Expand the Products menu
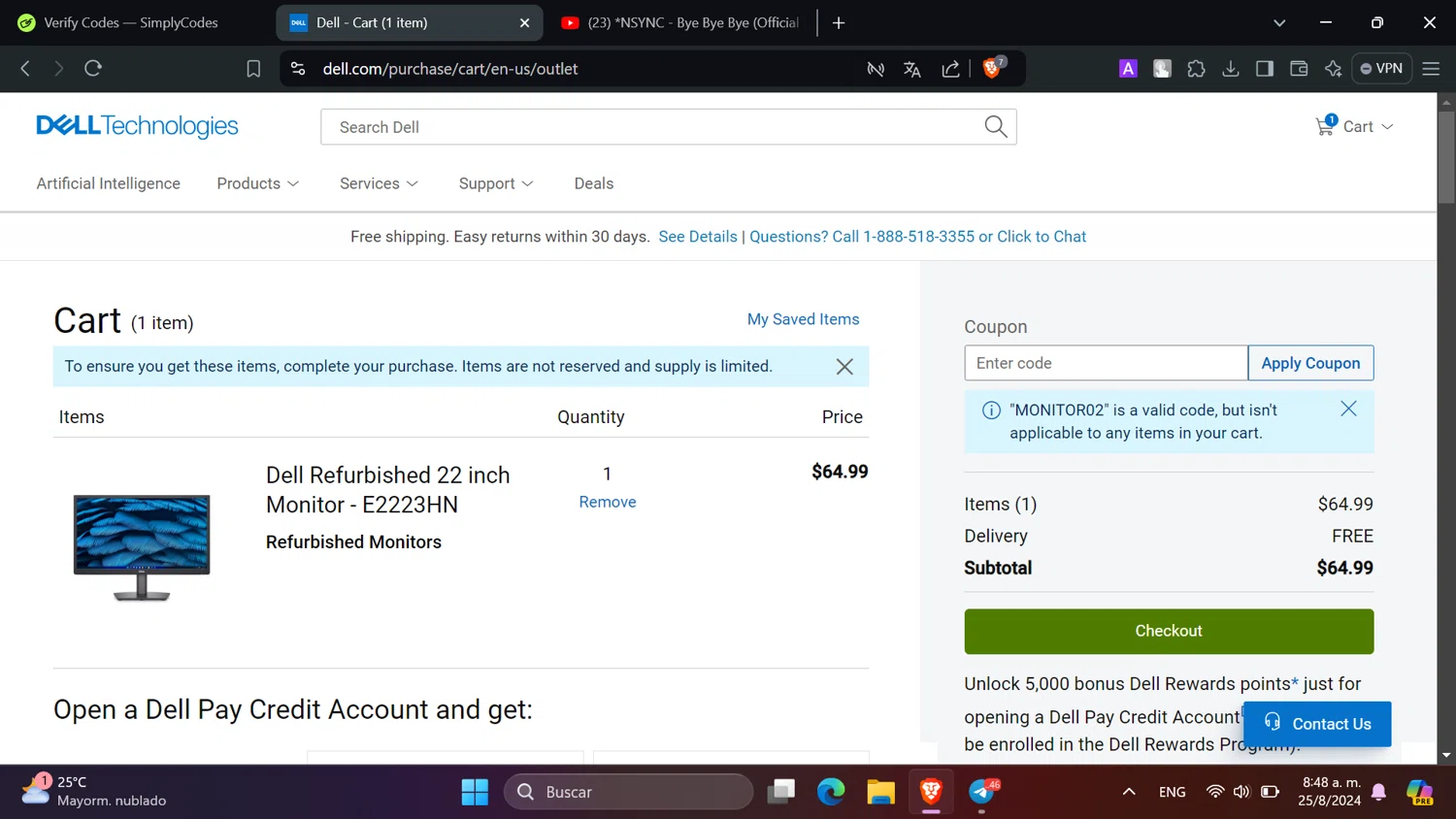1456x819 pixels. [258, 183]
